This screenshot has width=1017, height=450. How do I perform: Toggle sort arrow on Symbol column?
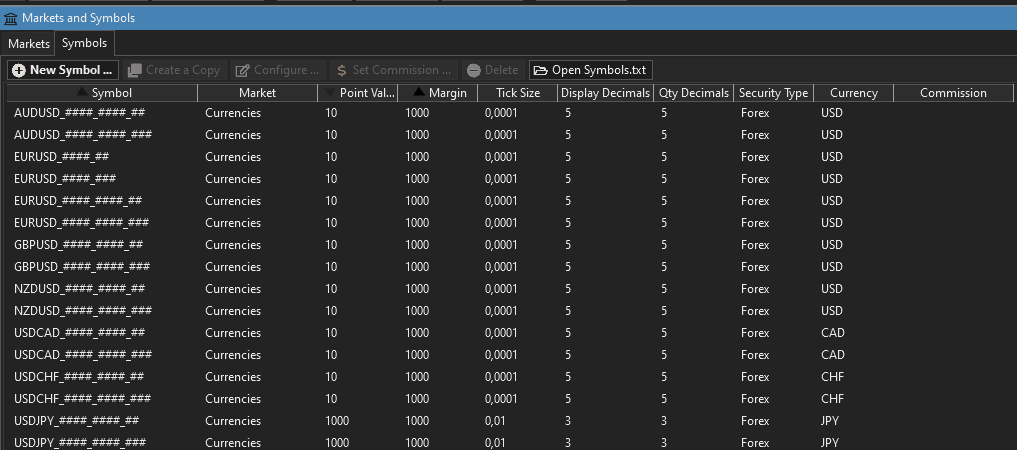coord(82,93)
